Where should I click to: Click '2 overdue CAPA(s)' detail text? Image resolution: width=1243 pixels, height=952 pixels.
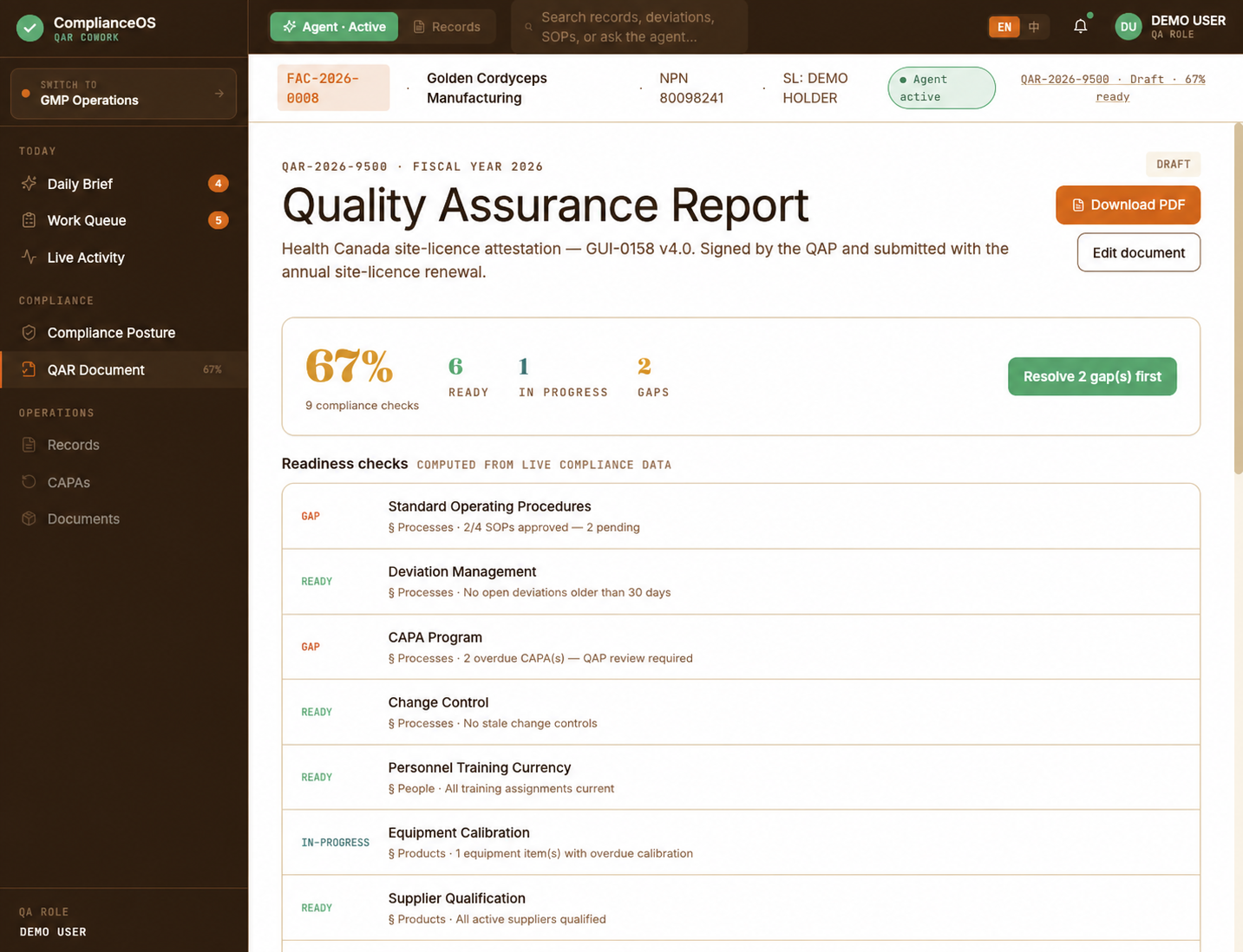tap(516, 658)
